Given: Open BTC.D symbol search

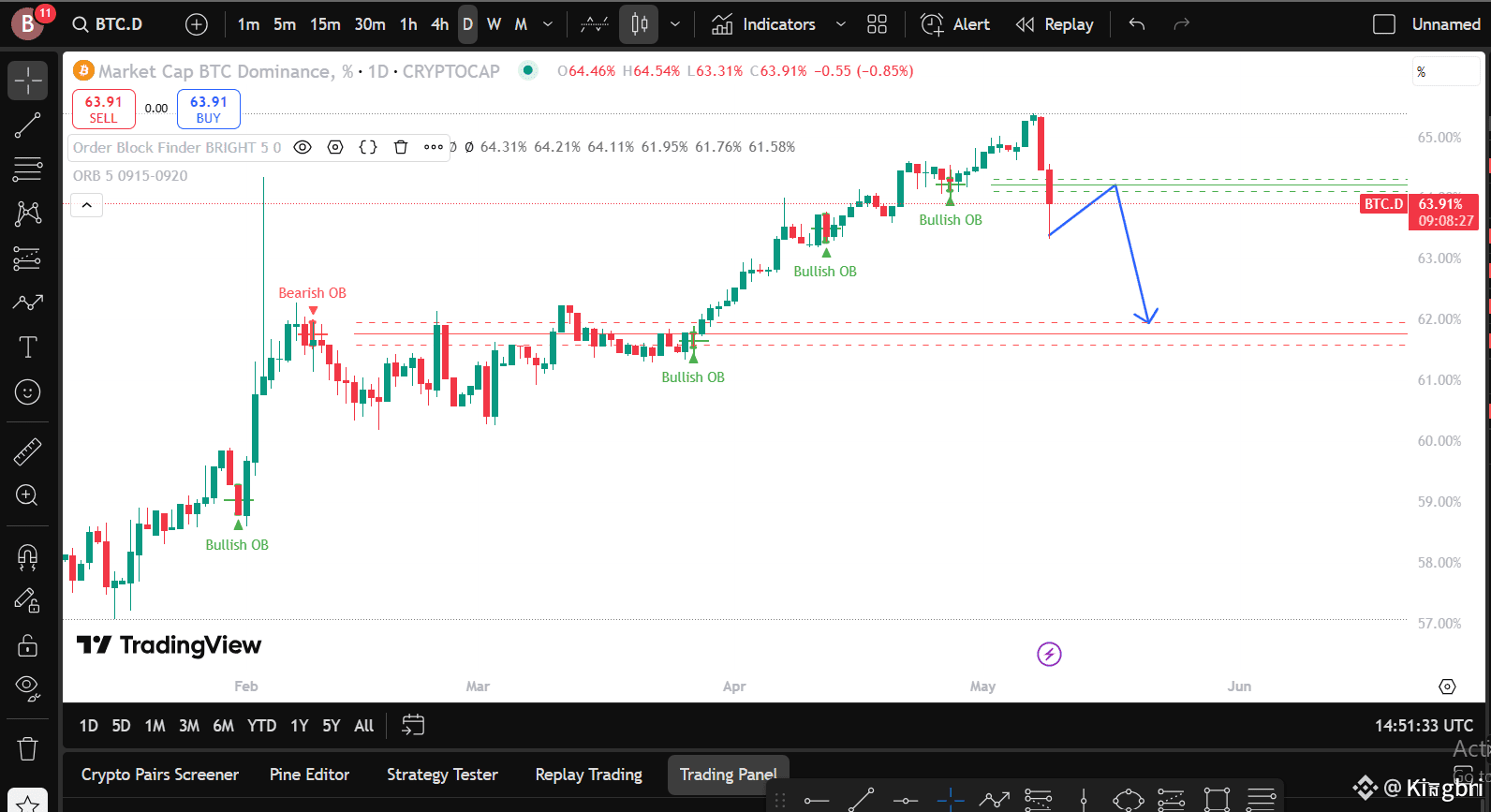Looking at the screenshot, I should tap(109, 24).
